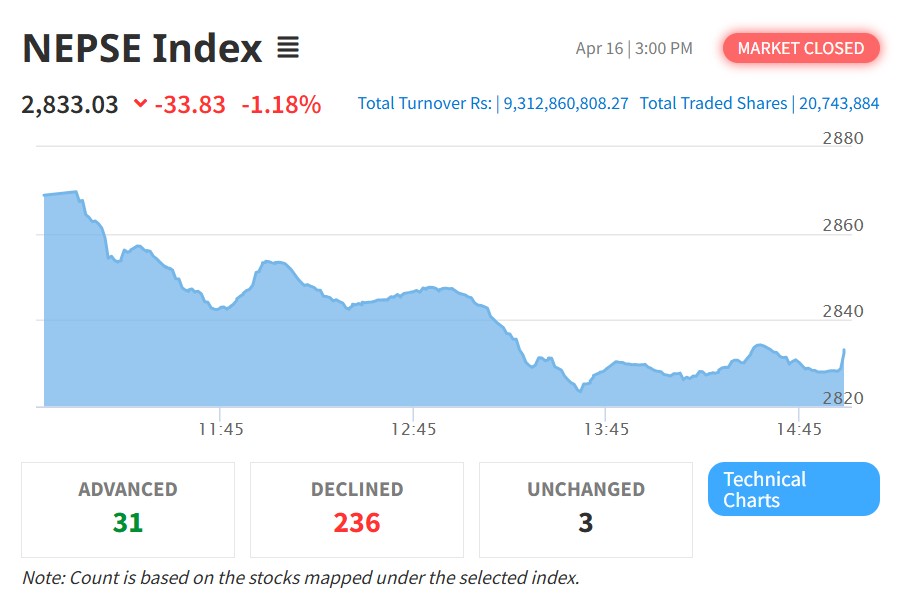The height and width of the screenshot is (616, 900).
Task: Click the red down arrow change indicator
Action: [140, 104]
